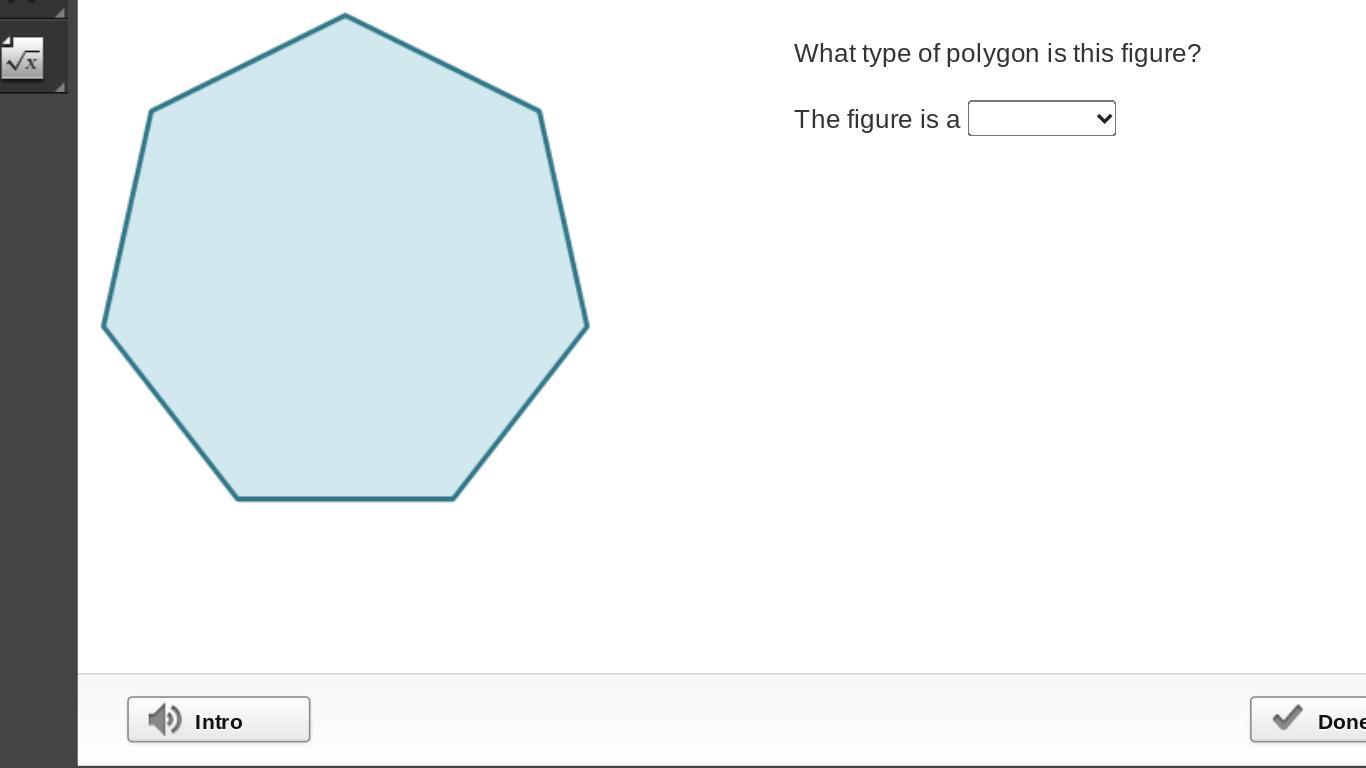Click the upper-left vertex of the polygon
Viewport: 1366px width, 768px height.
coord(151,110)
